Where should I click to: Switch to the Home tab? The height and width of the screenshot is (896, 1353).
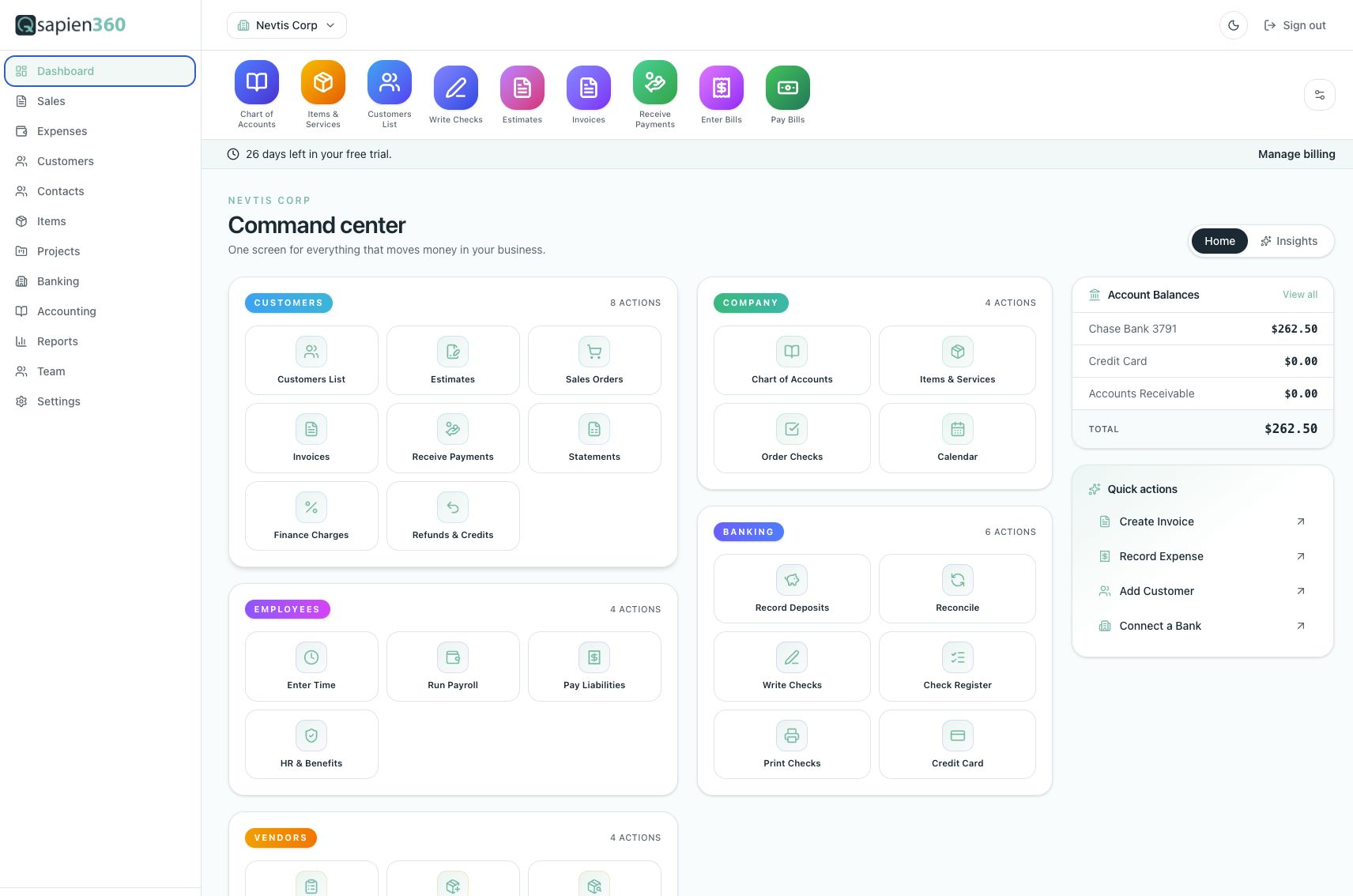click(1219, 241)
